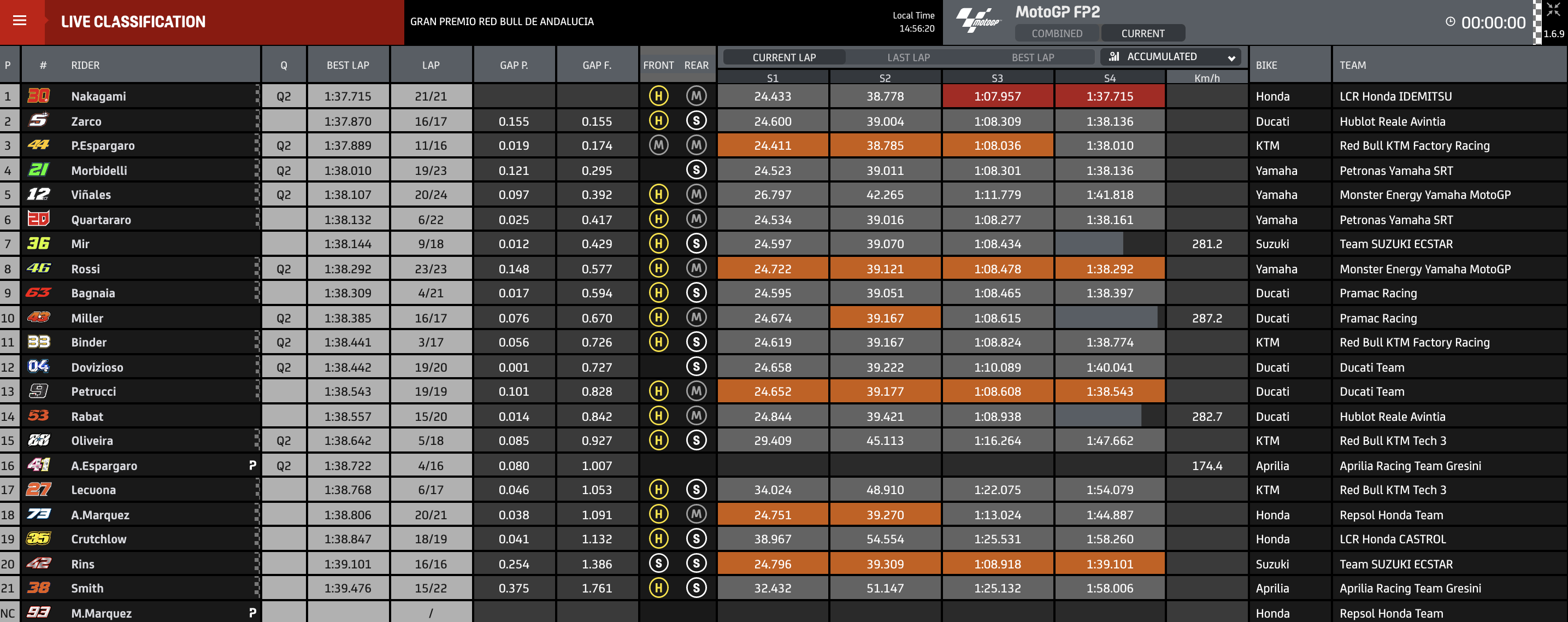
Task: Click team name LCR Honda CASTROL
Action: (x=1393, y=538)
